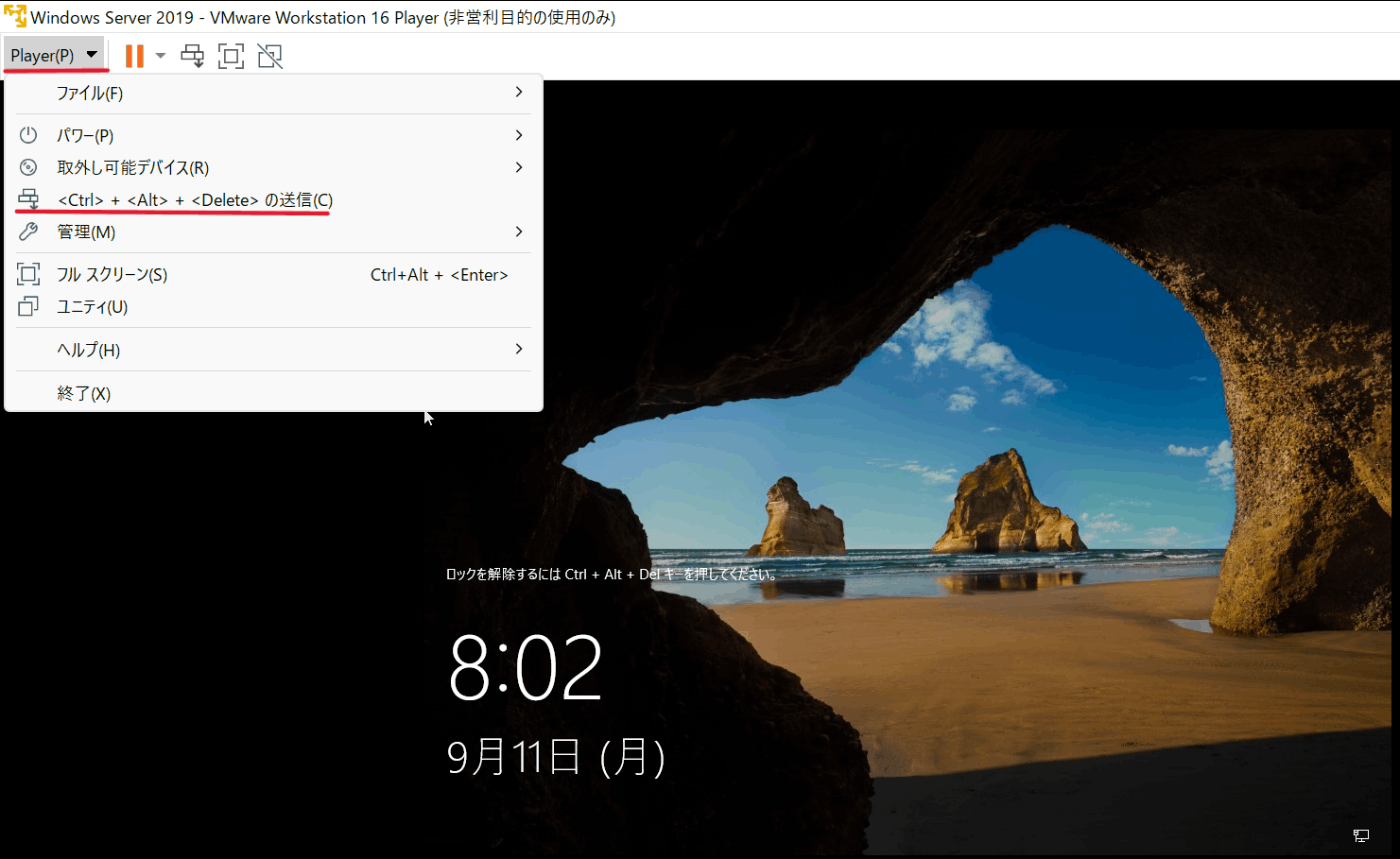The height and width of the screenshot is (859, 1400).
Task: Open the ヘルプ(H) submenu
Action: [x=274, y=350]
